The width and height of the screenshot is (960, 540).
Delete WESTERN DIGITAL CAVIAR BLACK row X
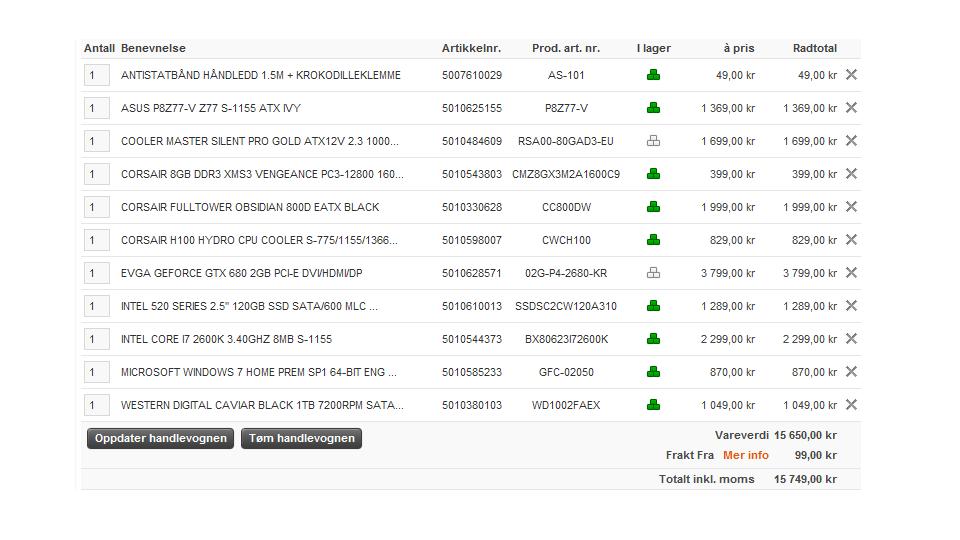tap(851, 405)
